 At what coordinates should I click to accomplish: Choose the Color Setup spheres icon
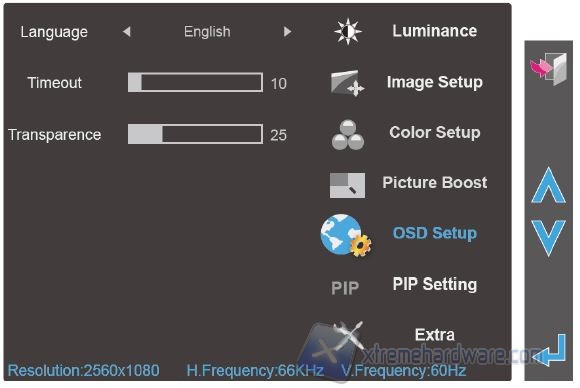pos(348,134)
